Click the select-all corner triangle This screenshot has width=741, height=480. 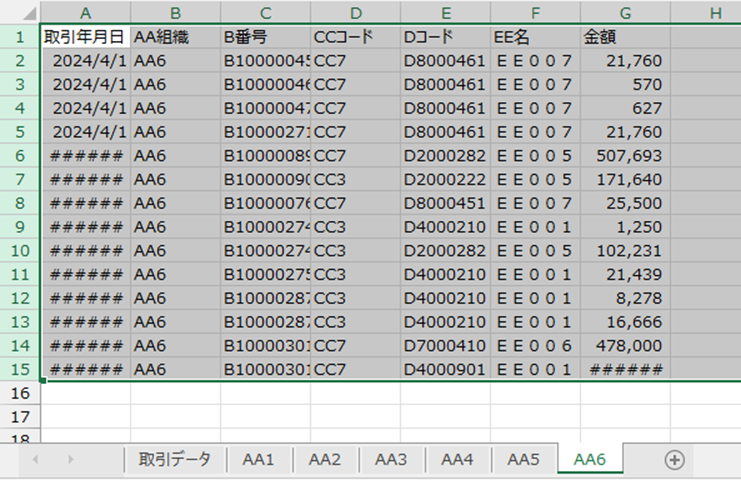pyautogui.click(x=20, y=12)
